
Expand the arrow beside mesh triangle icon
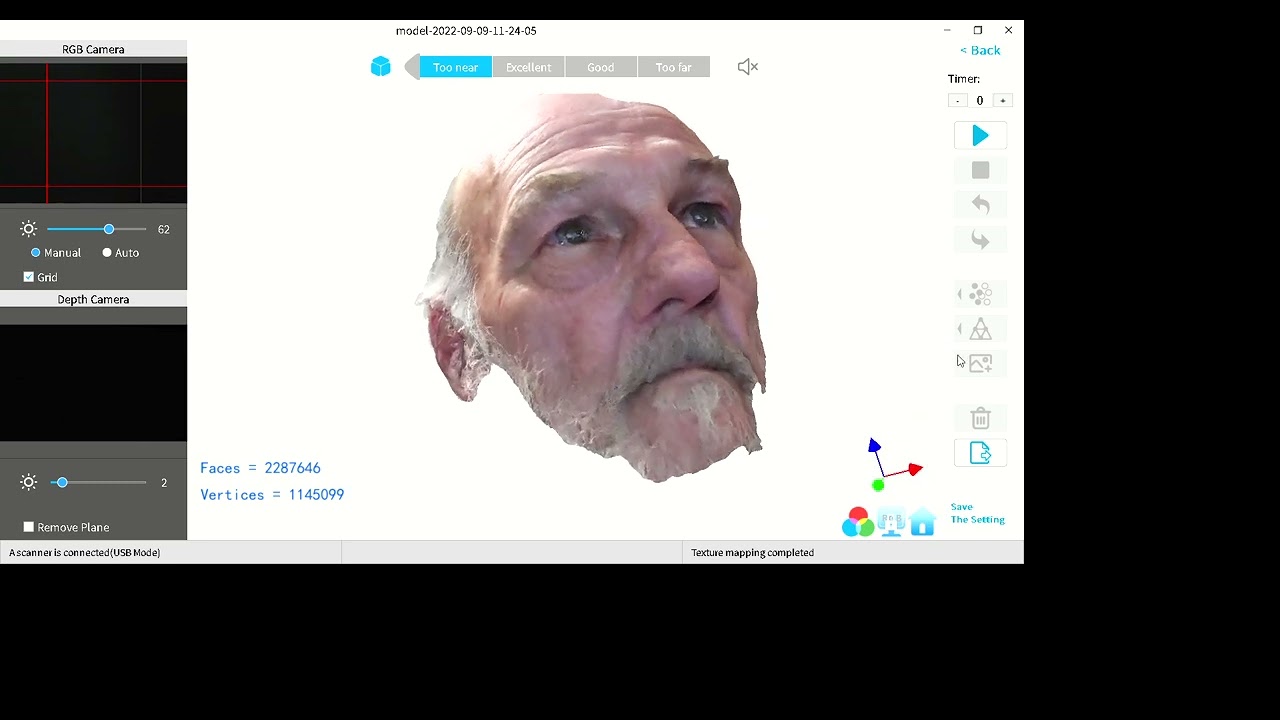[x=960, y=329]
